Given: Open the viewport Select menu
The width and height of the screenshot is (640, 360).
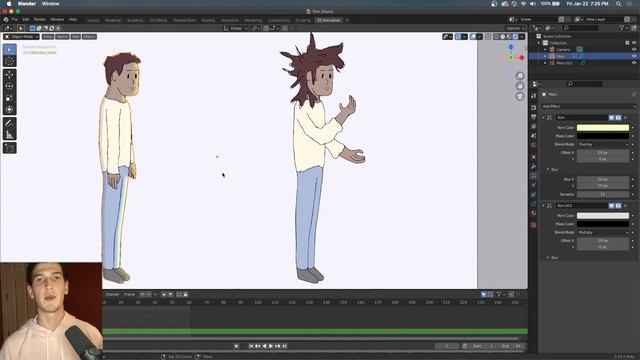Looking at the screenshot, I should point(62,37).
